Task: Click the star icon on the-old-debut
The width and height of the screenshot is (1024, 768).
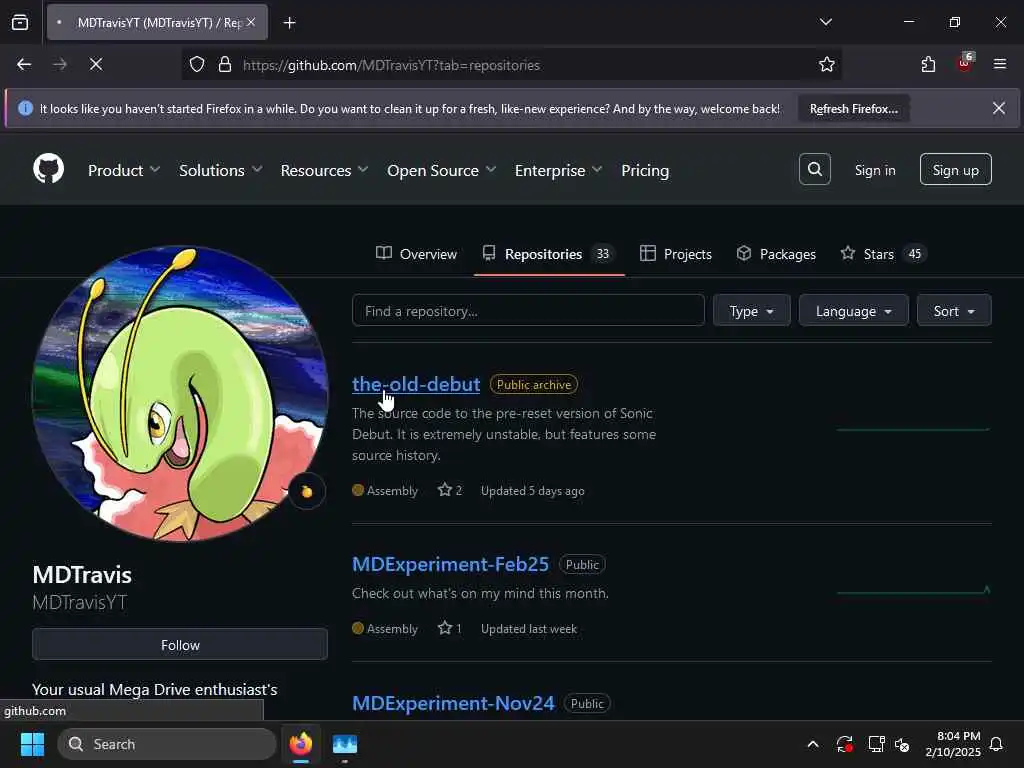Action: [445, 490]
